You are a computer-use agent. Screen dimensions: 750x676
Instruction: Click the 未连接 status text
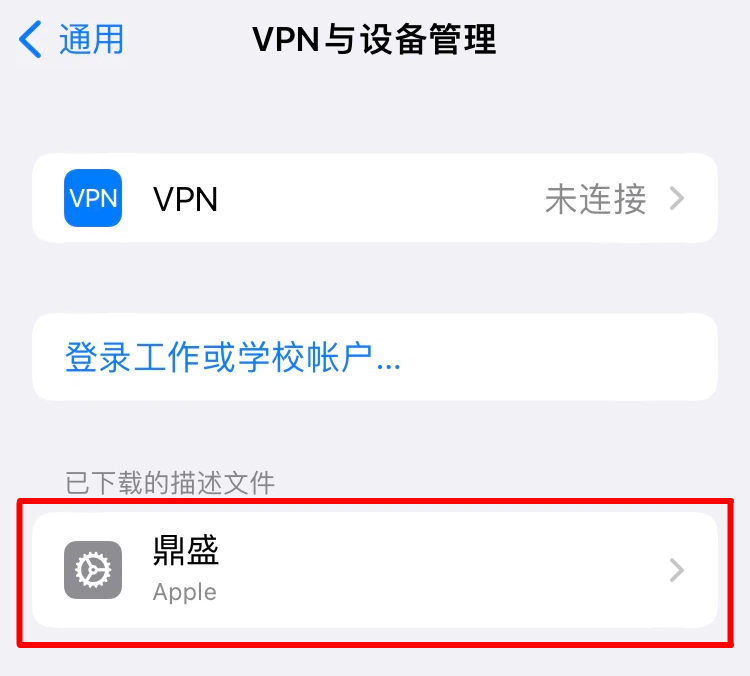pos(596,199)
